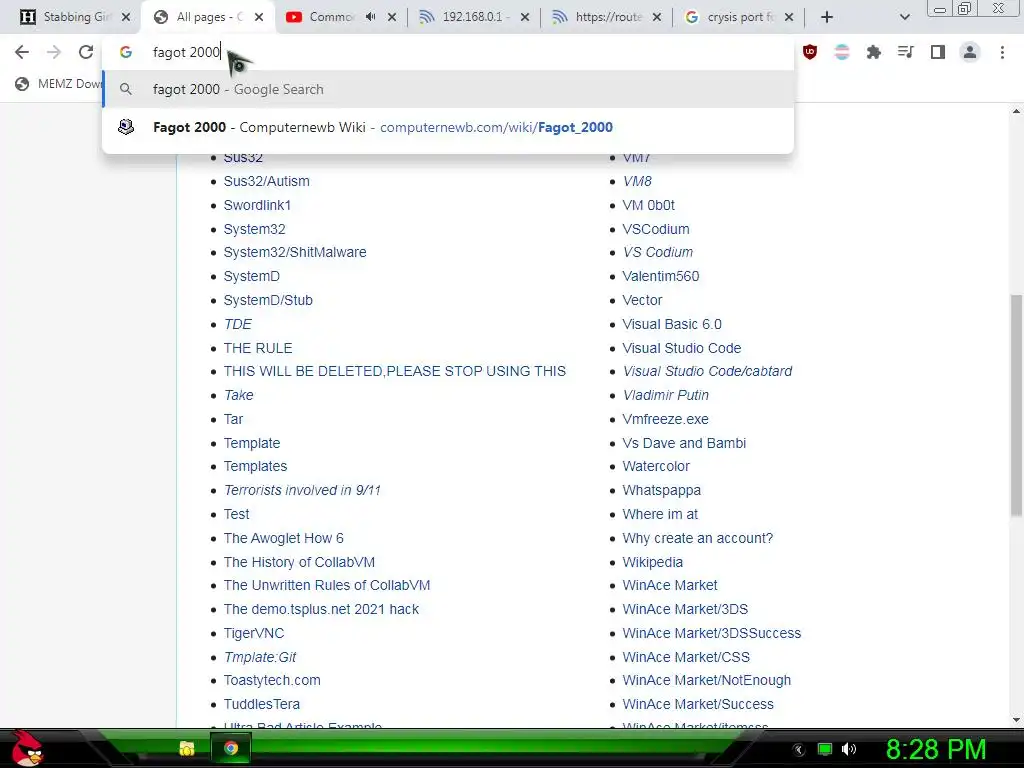Go back with the browser back arrow
The image size is (1024, 768).
[x=22, y=52]
